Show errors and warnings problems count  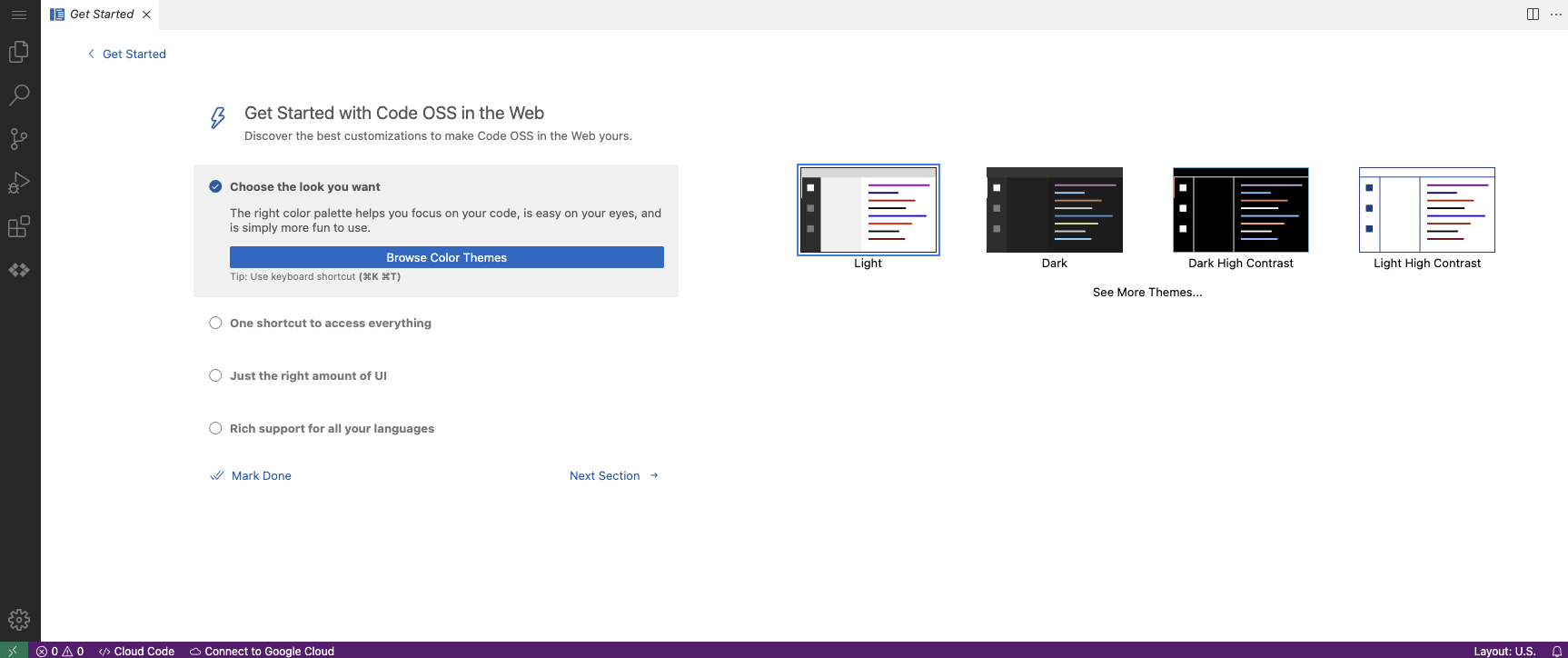[60, 651]
